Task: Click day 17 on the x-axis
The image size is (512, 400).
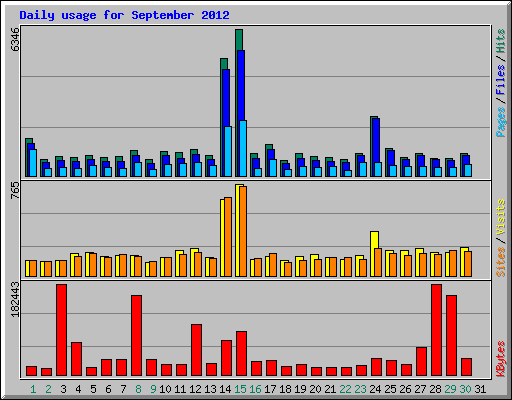Action: pyautogui.click(x=270, y=389)
